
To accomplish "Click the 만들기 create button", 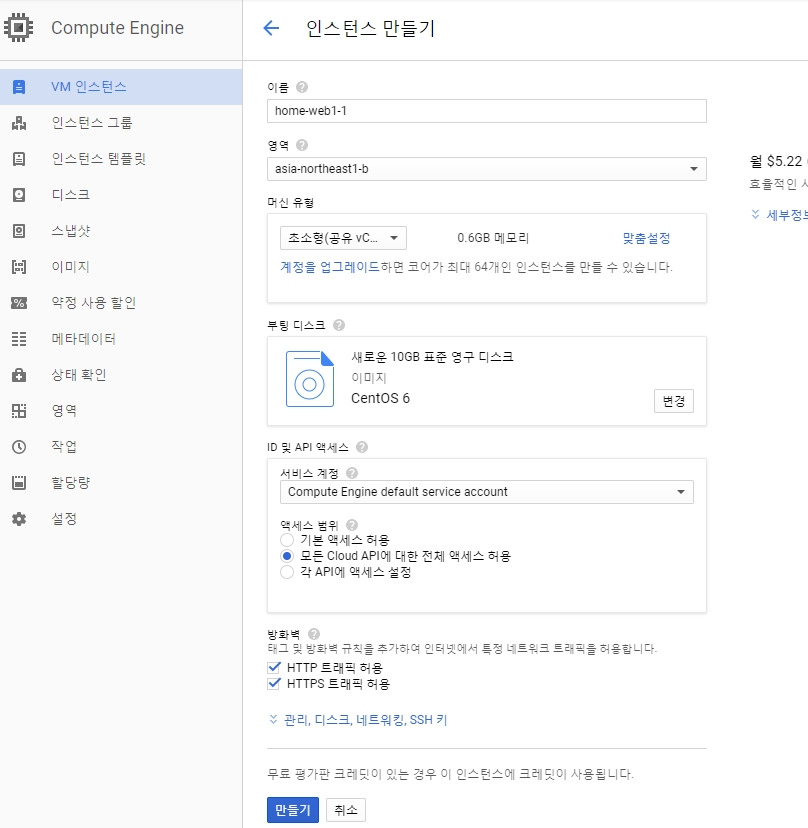I will [293, 810].
